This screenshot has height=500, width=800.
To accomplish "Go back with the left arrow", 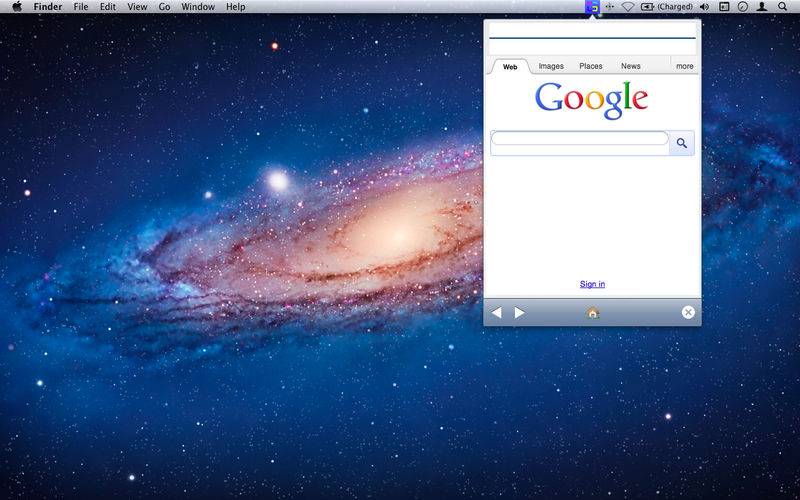I will click(496, 312).
